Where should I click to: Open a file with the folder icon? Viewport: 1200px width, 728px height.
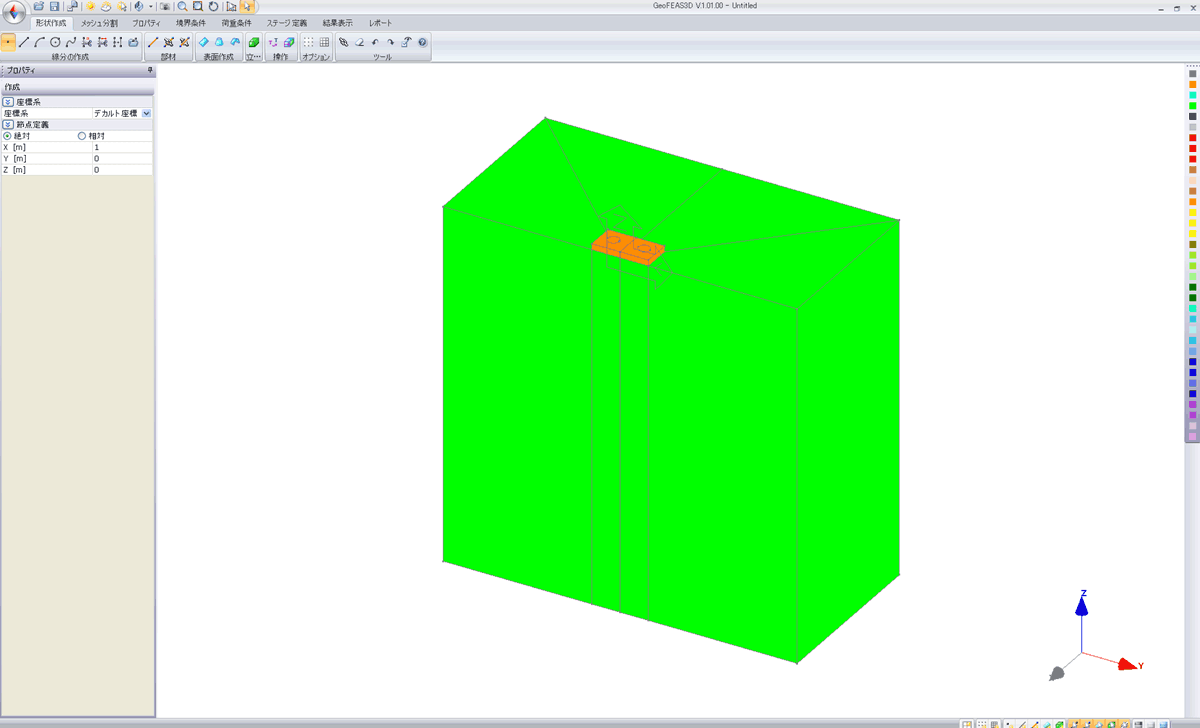click(x=39, y=6)
